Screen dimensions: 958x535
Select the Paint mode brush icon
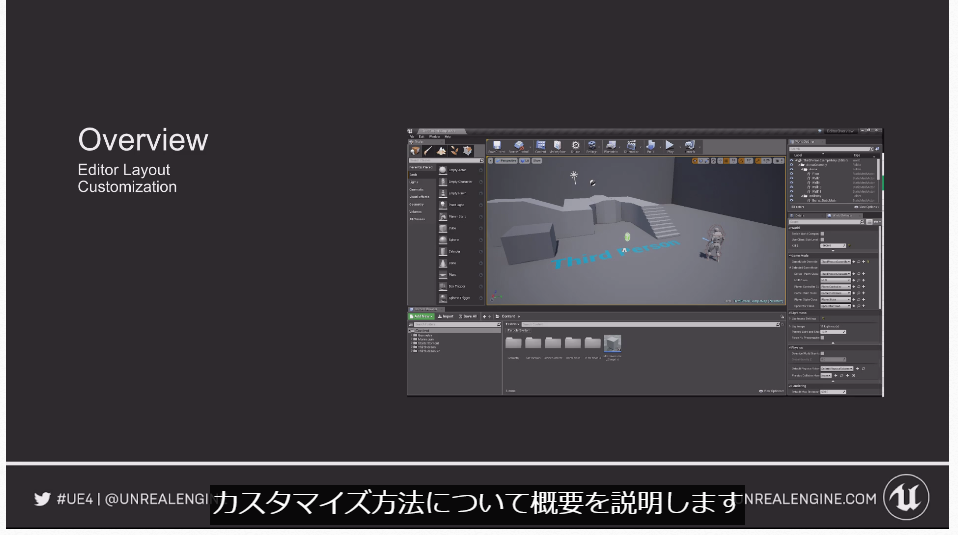pyautogui.click(x=428, y=151)
